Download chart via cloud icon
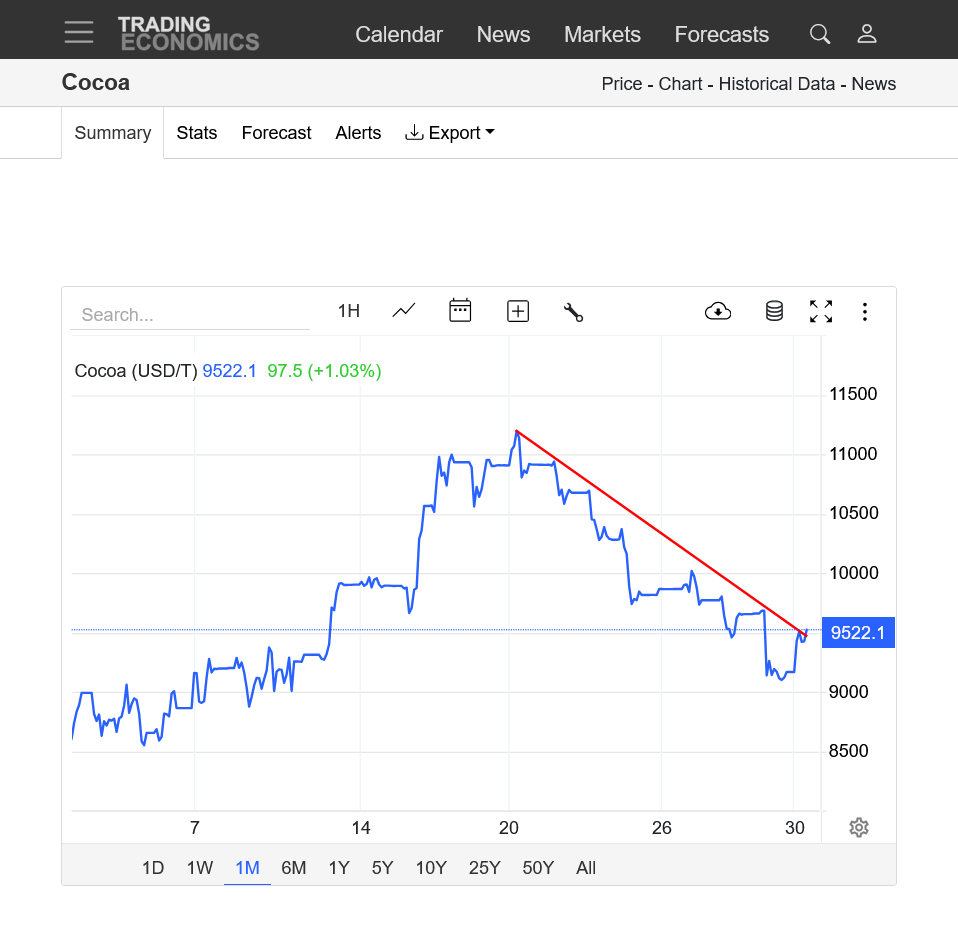The height and width of the screenshot is (926, 958). click(x=718, y=311)
